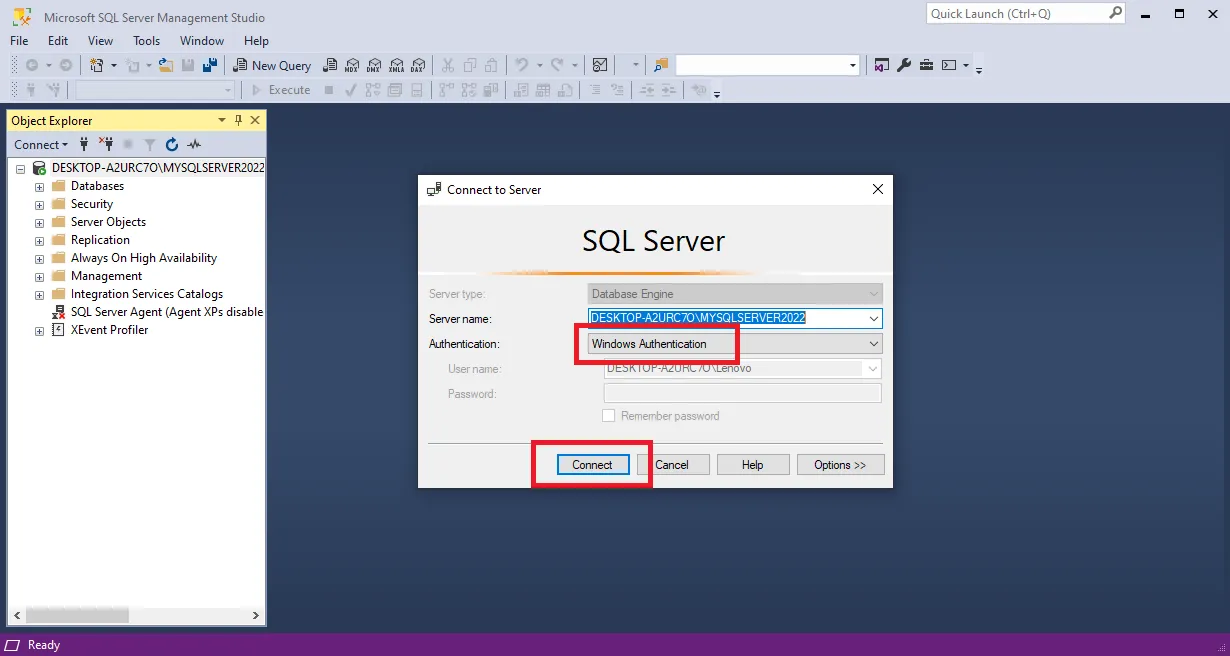This screenshot has height=656, width=1230.
Task: Open the toolbar overflow options arrow
Action: click(x=979, y=70)
